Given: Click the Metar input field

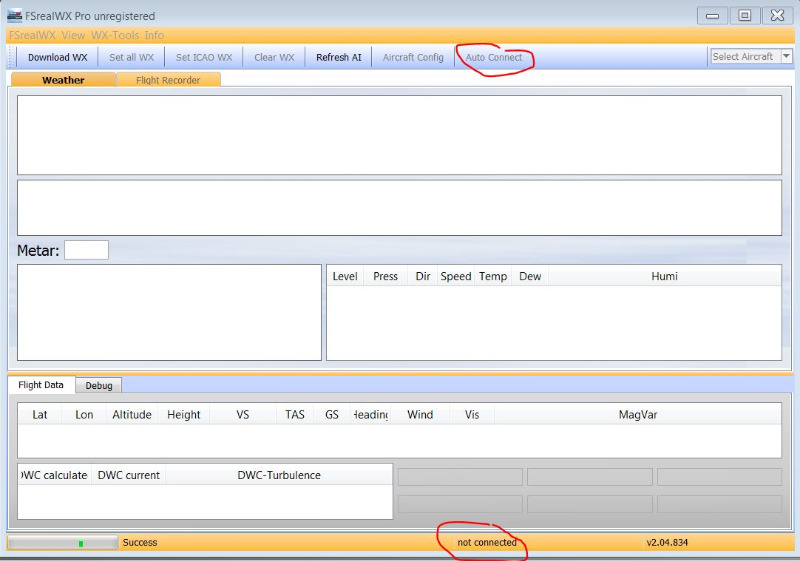Looking at the screenshot, I should (x=86, y=250).
